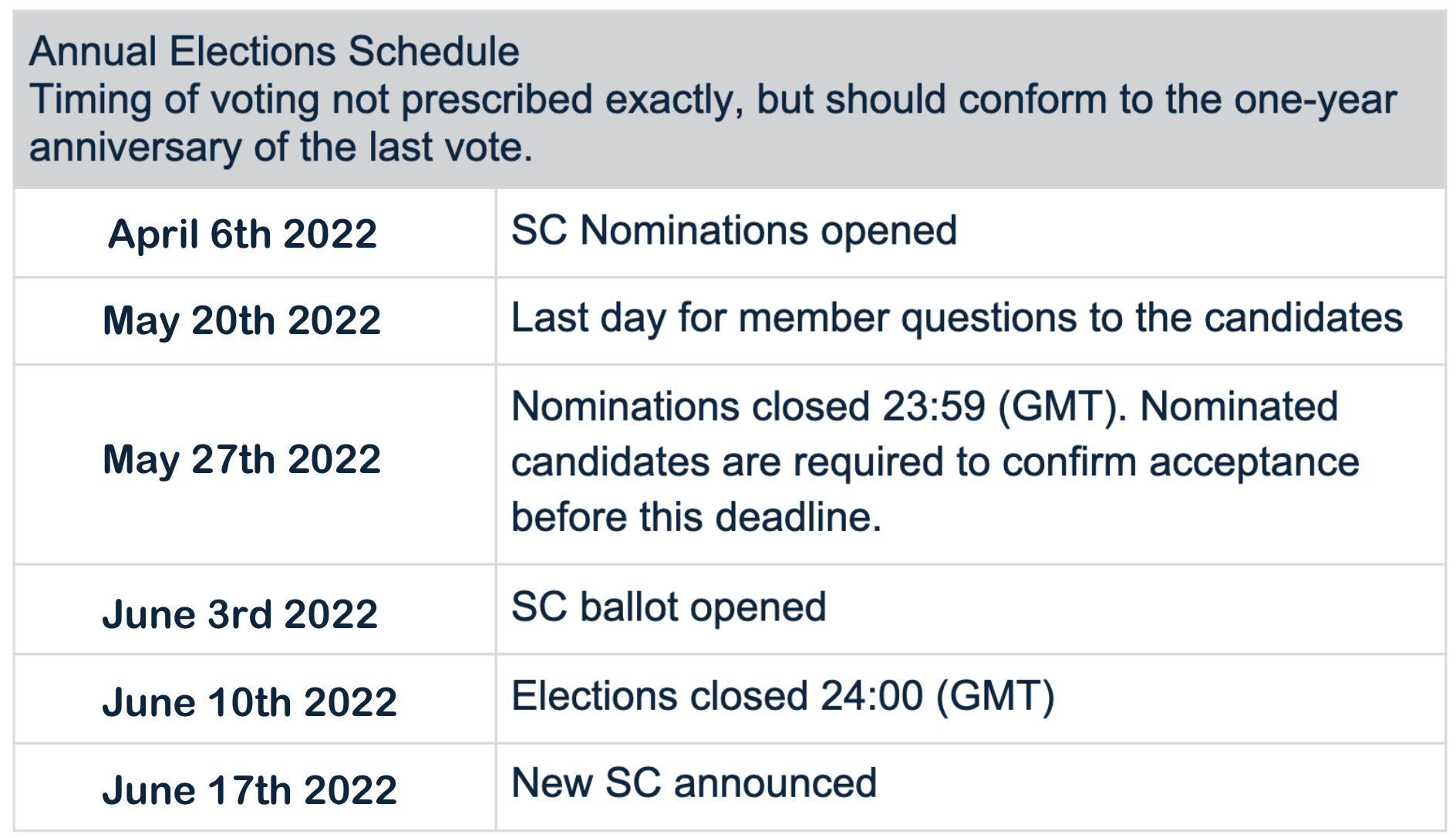
Task: Click the Timing of voting description line
Action: pos(713,101)
